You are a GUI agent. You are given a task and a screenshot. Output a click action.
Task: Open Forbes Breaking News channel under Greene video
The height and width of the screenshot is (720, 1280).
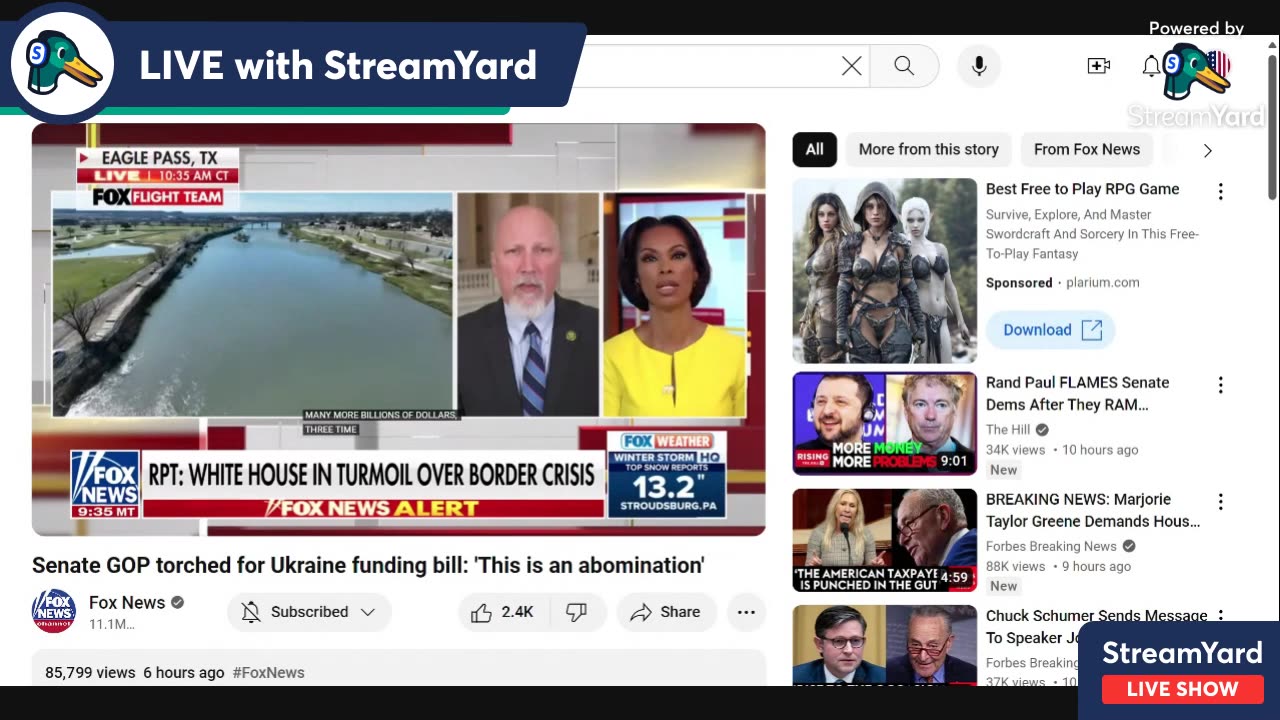pos(1051,546)
